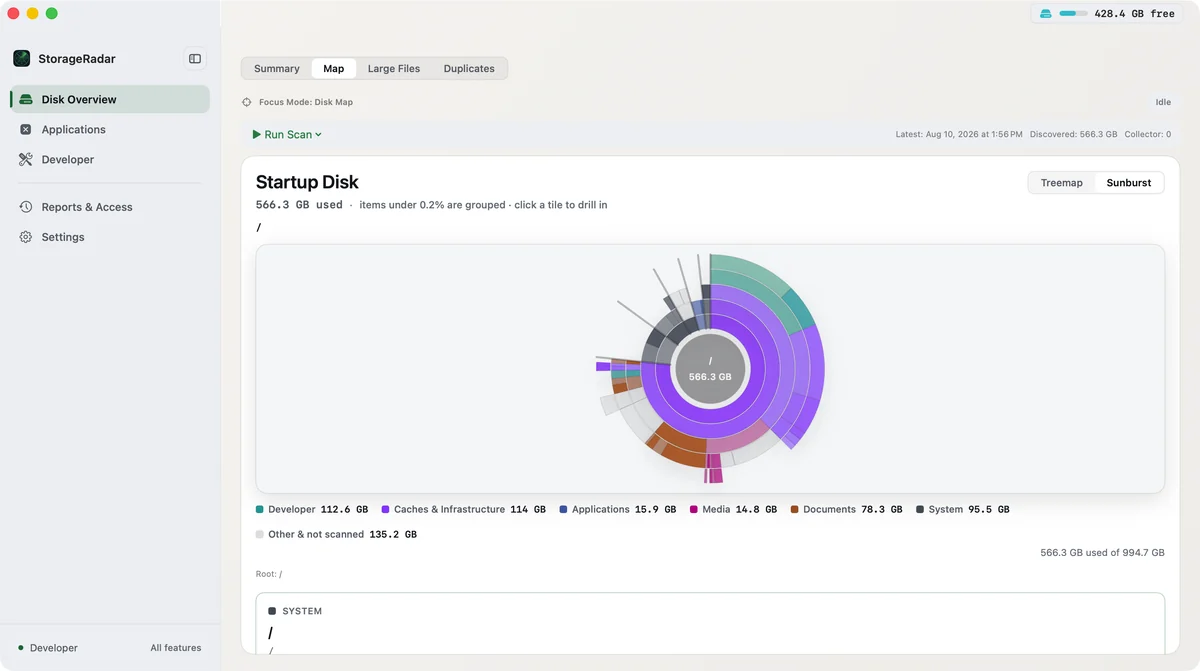Click the magenta Media sunburst segment
The height and width of the screenshot is (671, 1200).
[715, 469]
